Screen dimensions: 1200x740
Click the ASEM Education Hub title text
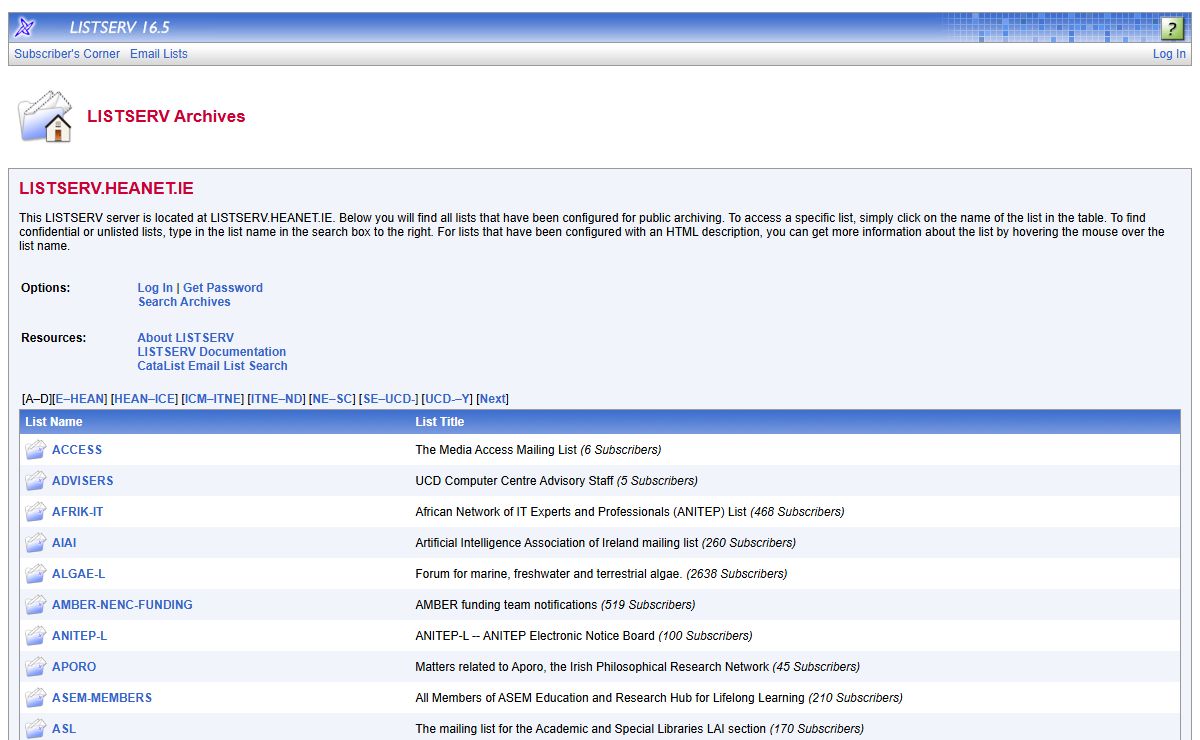610,698
